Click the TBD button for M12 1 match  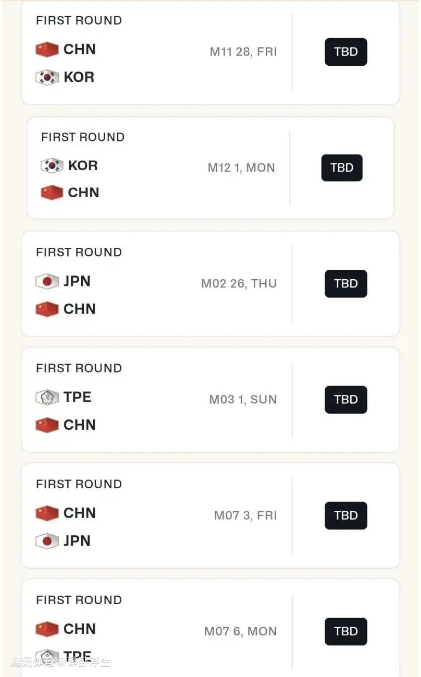point(342,168)
